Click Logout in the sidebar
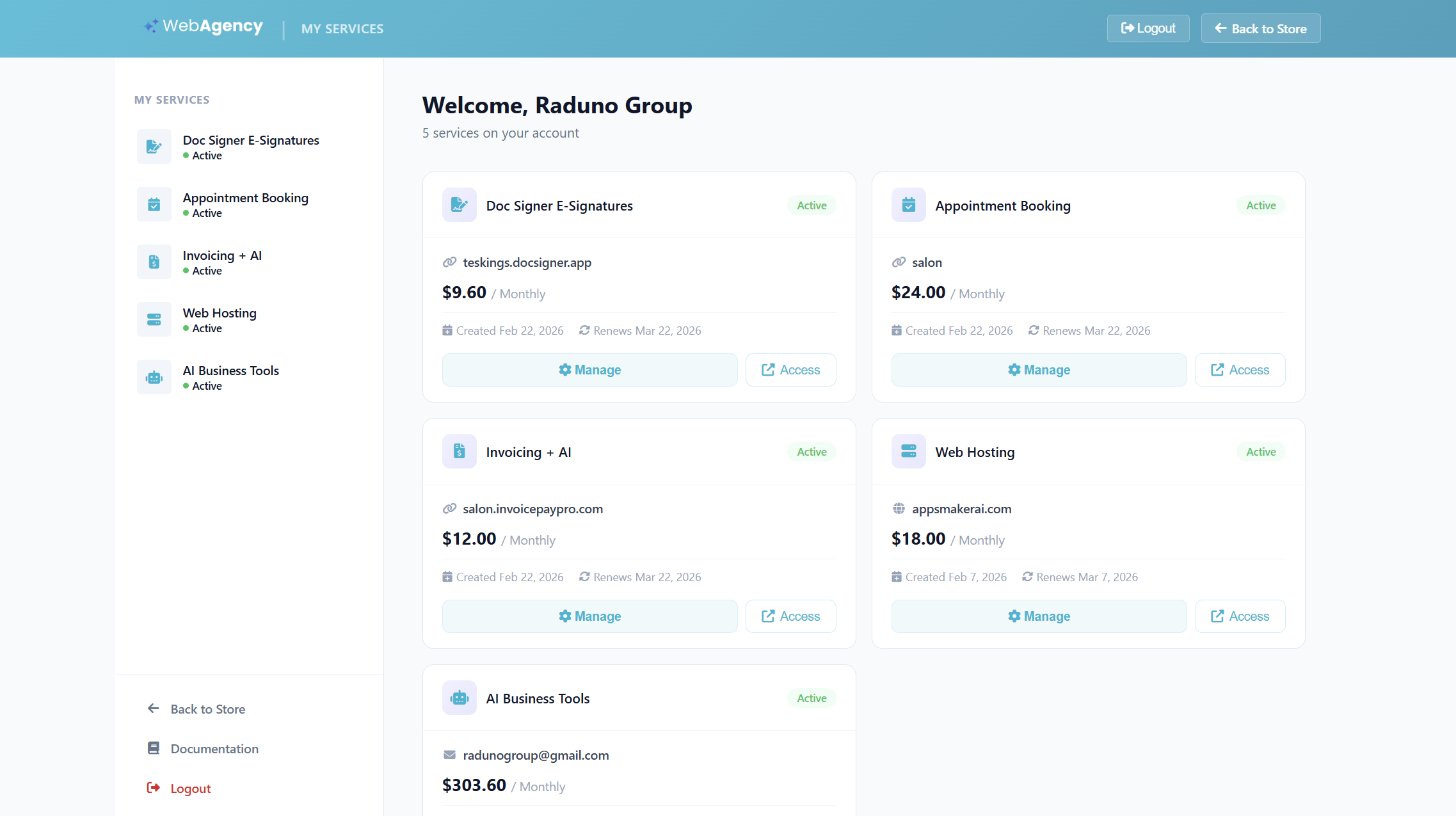 (x=190, y=788)
